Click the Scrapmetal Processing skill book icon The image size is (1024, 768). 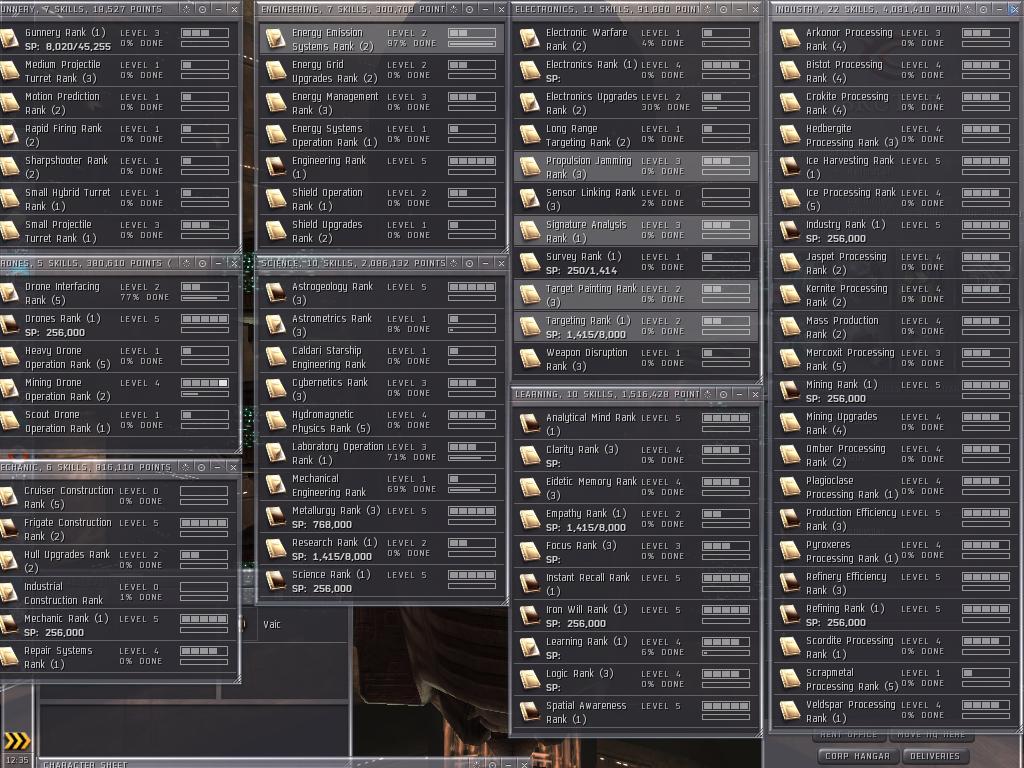790,679
